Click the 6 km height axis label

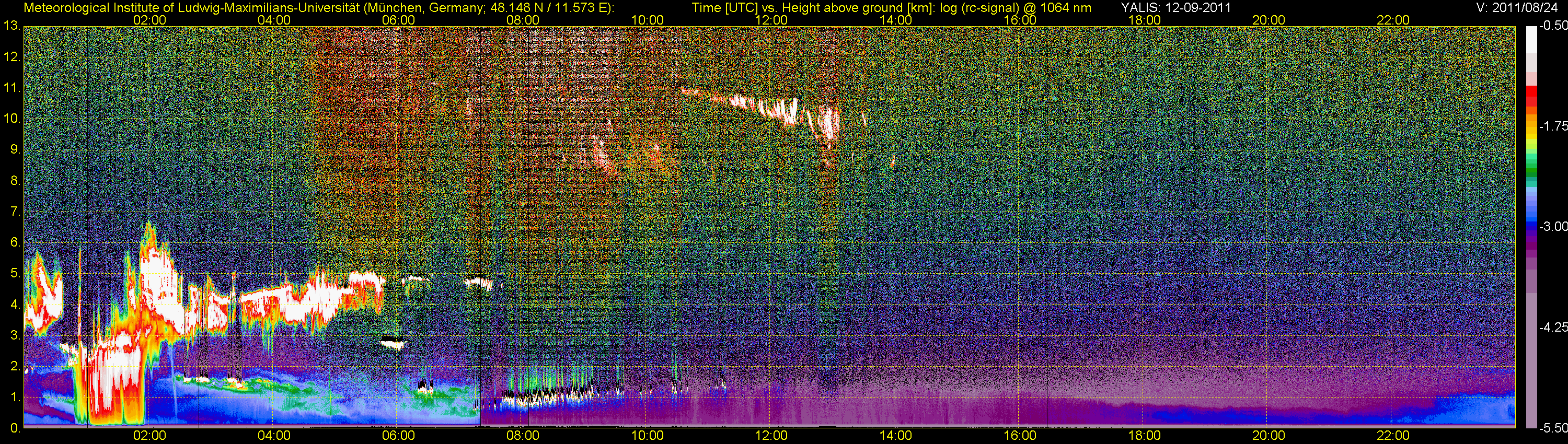[x=15, y=243]
